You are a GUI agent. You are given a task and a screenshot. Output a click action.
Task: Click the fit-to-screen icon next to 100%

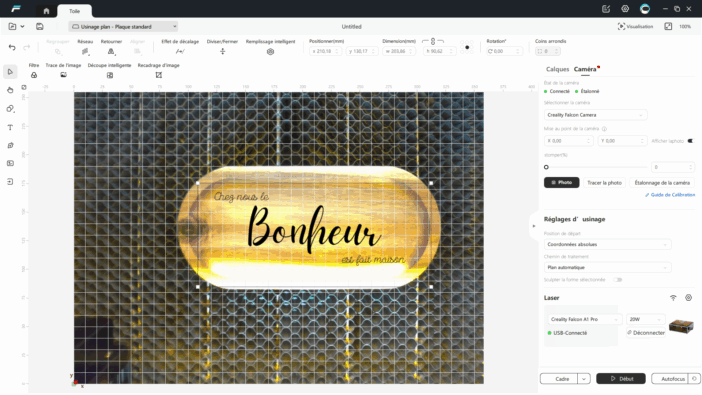click(668, 26)
